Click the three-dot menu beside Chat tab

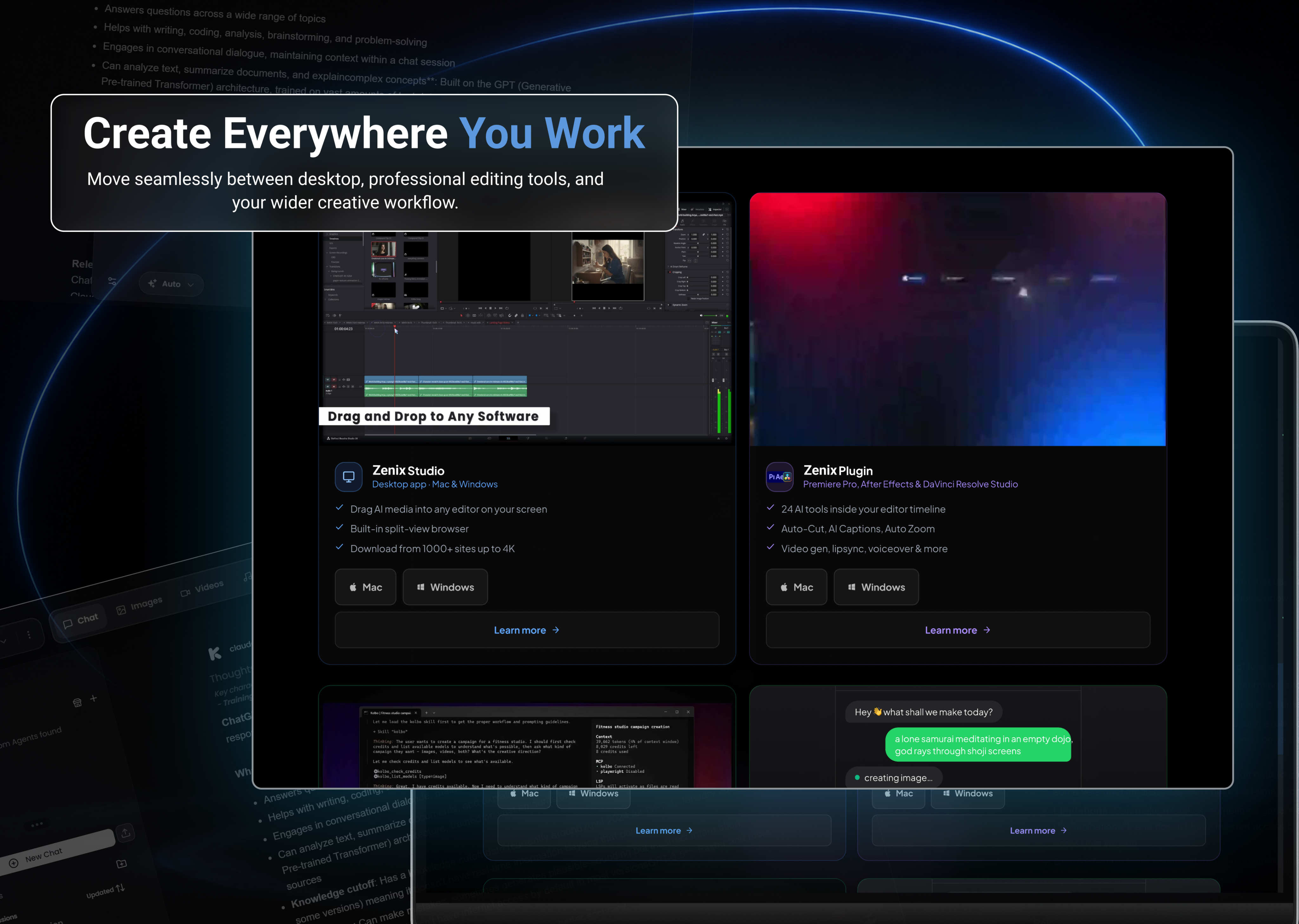click(x=29, y=634)
